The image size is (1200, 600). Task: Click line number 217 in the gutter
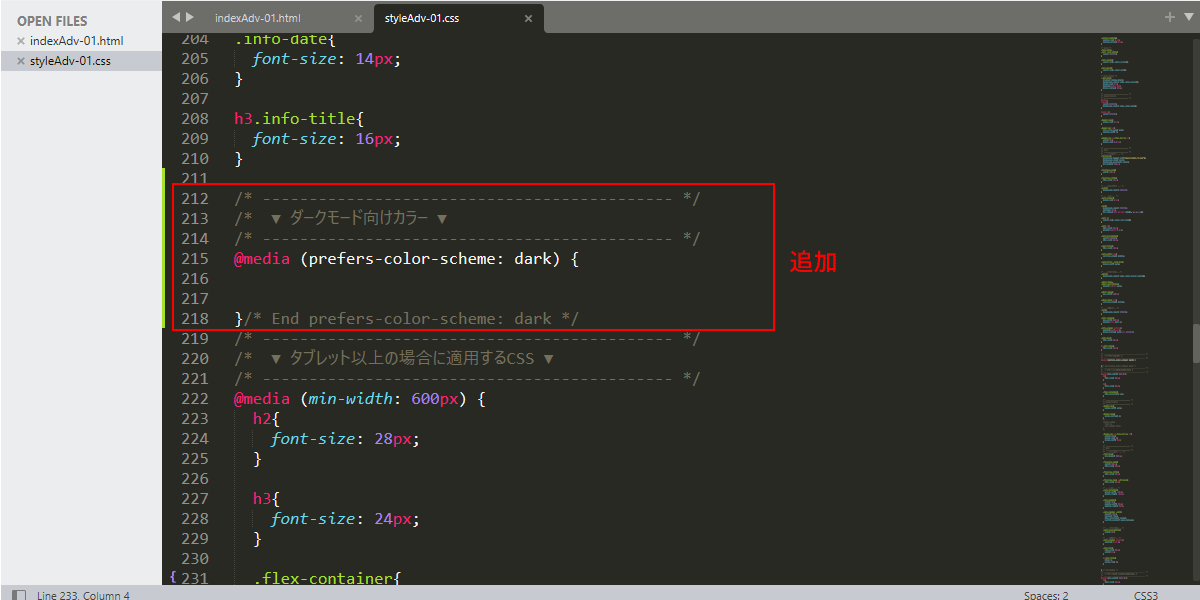coord(195,299)
